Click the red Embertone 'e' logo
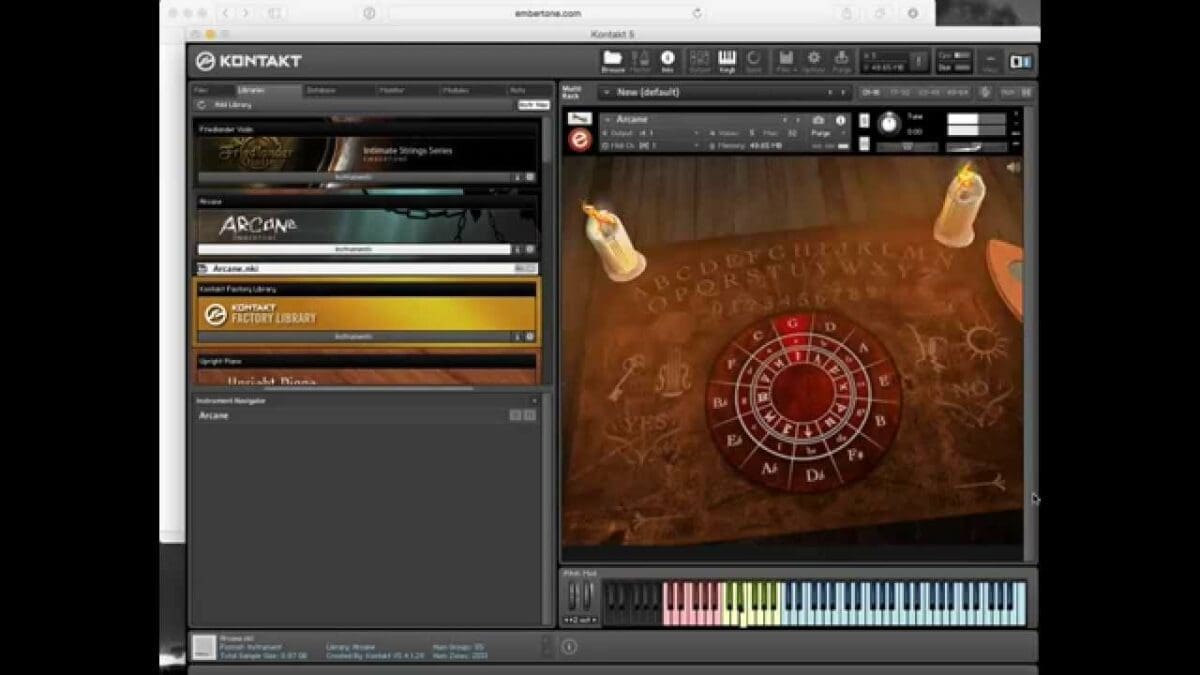The image size is (1200, 675). [579, 140]
